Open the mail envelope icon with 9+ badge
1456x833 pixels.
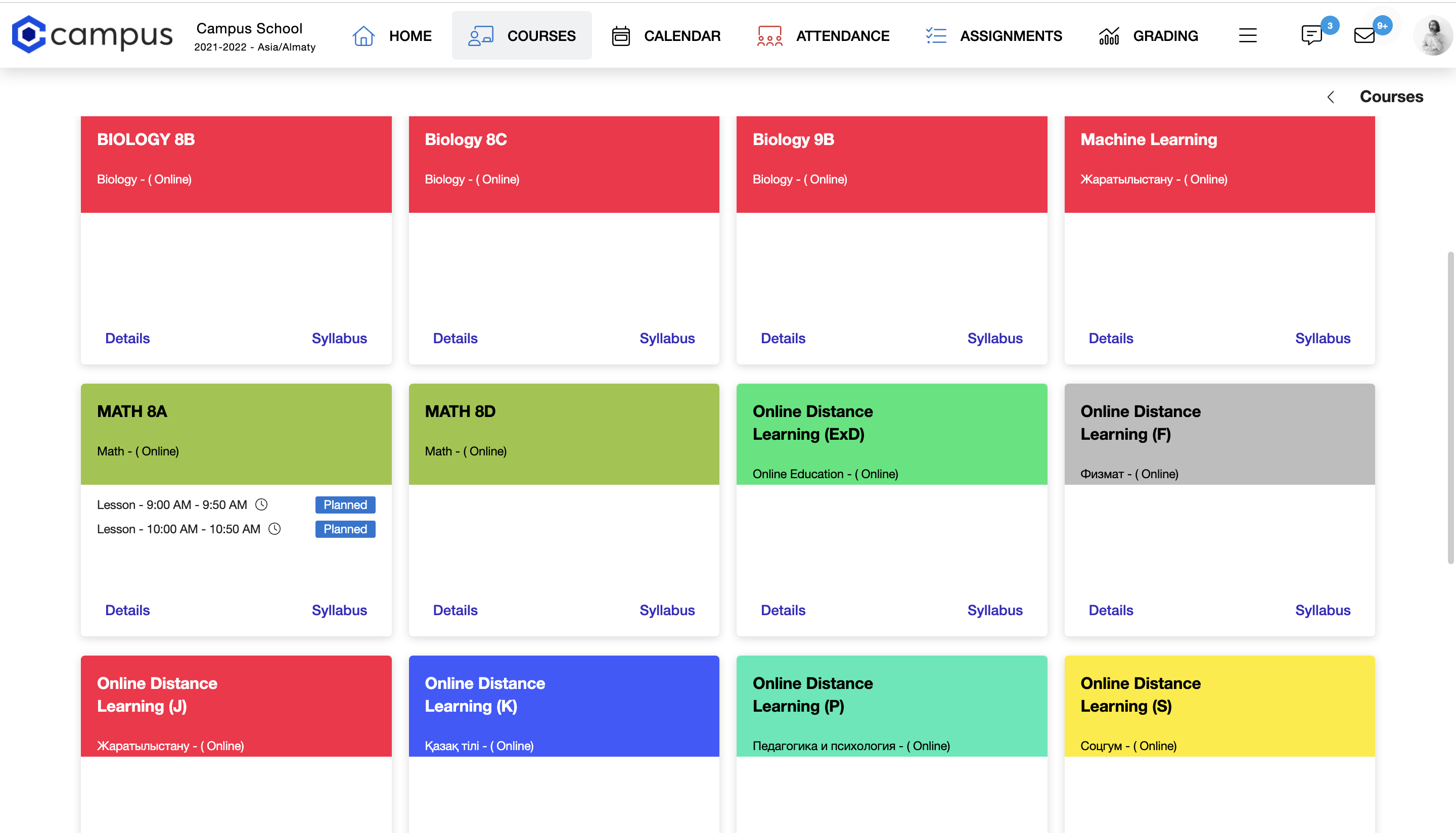click(1364, 36)
